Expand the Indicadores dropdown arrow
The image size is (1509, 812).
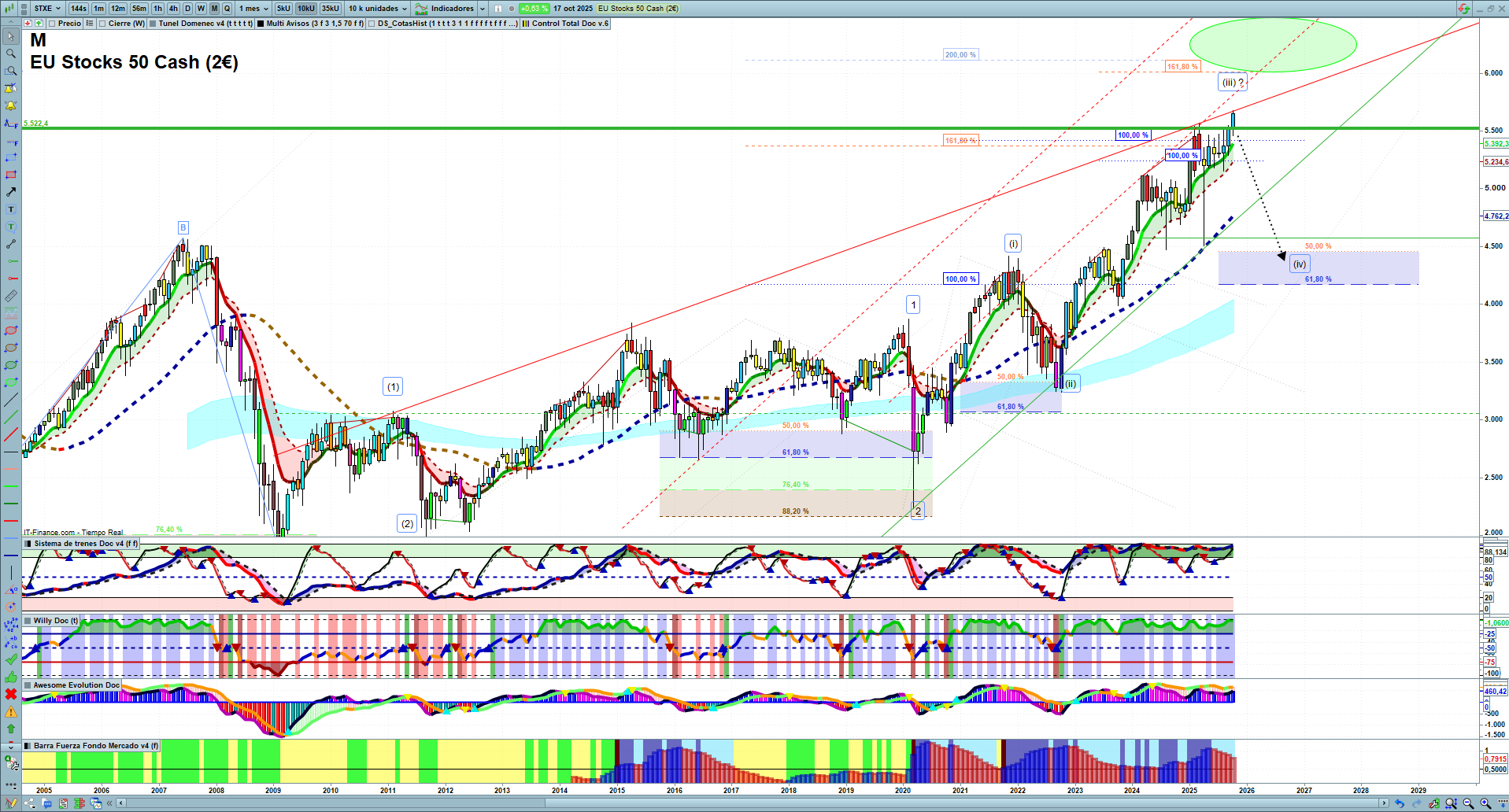[483, 9]
